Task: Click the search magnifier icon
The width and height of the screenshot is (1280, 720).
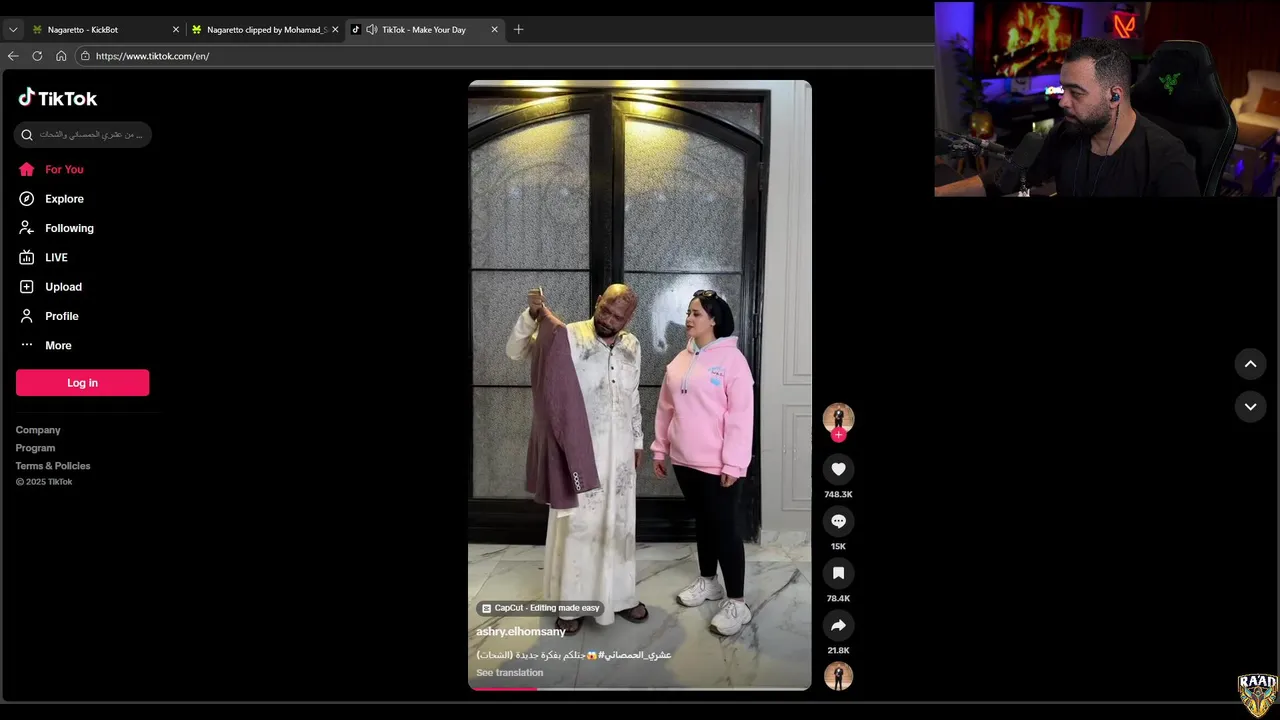Action: click(x=27, y=135)
